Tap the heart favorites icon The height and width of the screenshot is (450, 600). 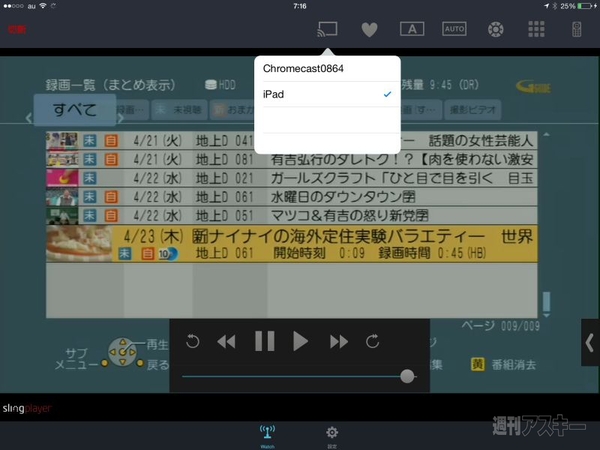tap(369, 29)
